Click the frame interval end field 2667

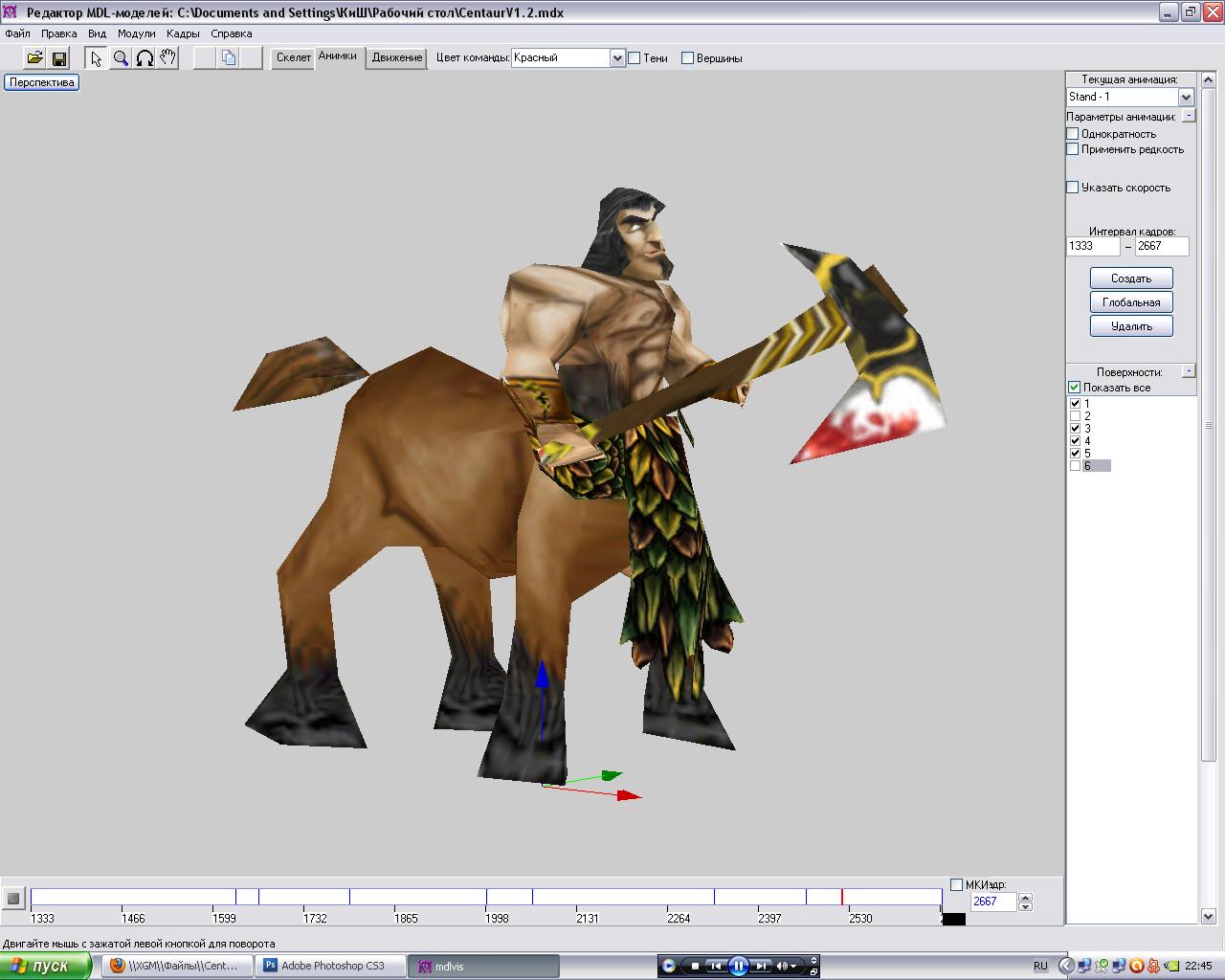pos(1162,246)
